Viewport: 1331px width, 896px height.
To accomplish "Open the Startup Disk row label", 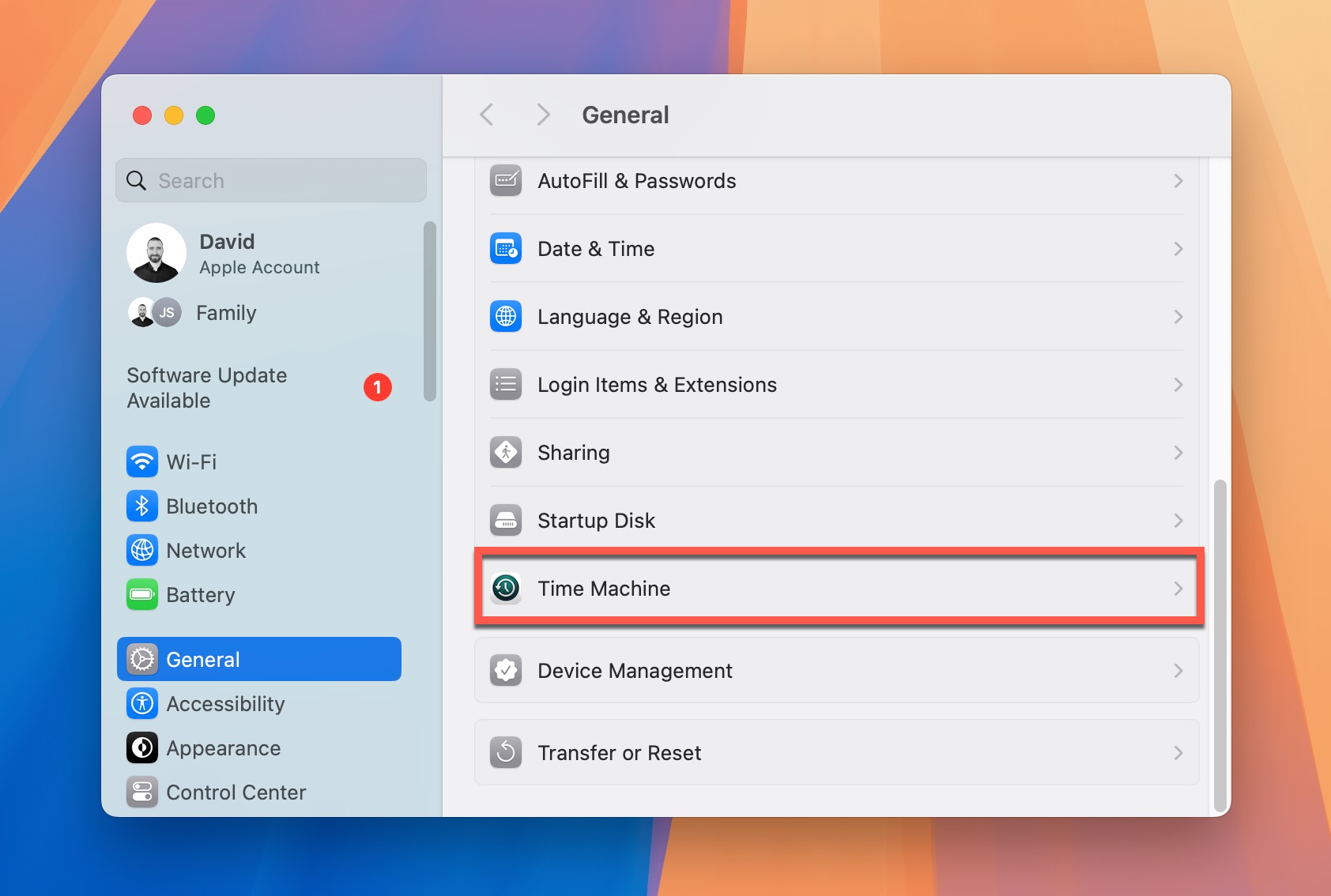I will [x=596, y=521].
